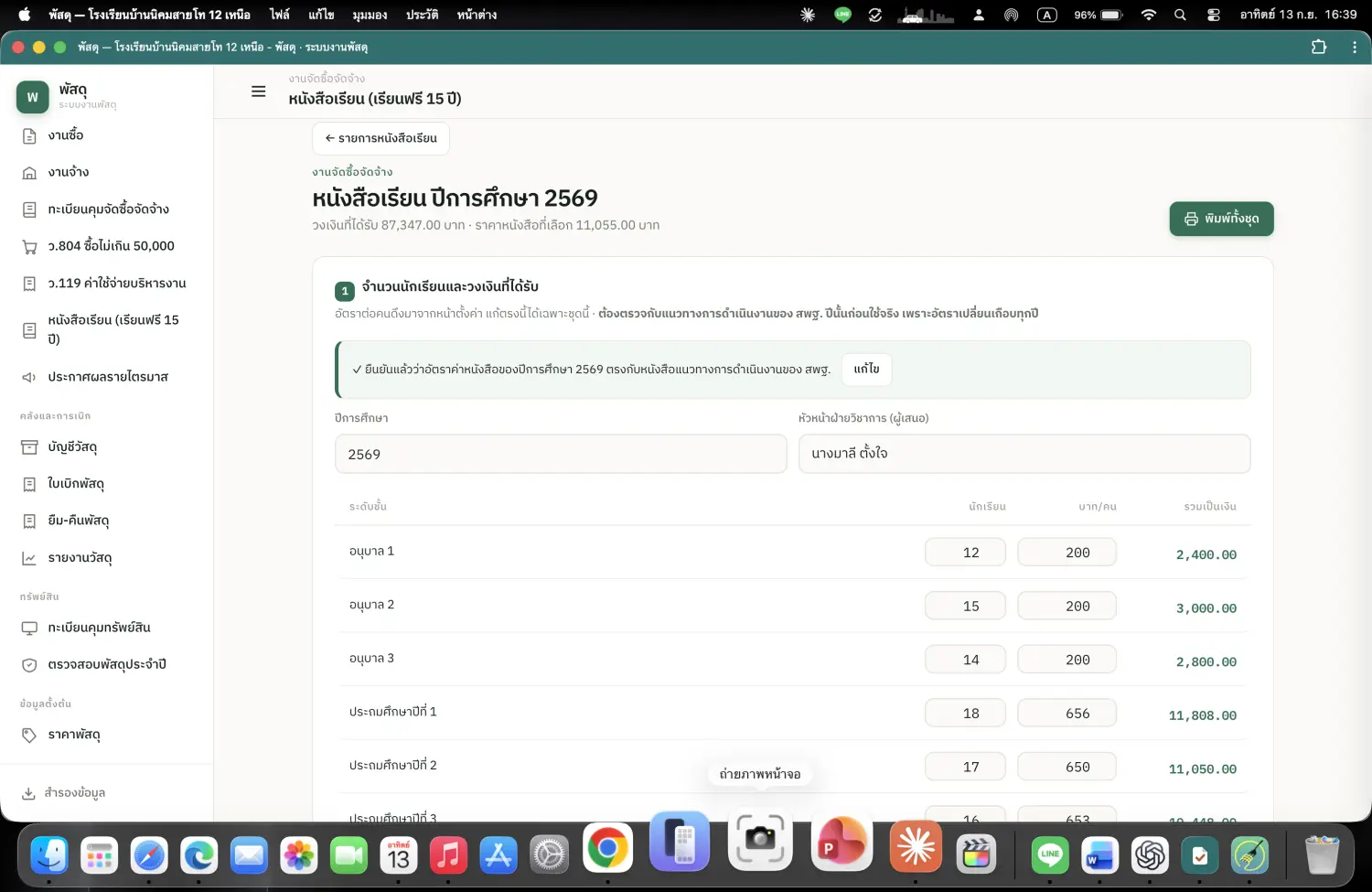This screenshot has height=892, width=1372.
Task: Open ตรวจสอบพัสดุประจำปี shield item
Action: (107, 665)
